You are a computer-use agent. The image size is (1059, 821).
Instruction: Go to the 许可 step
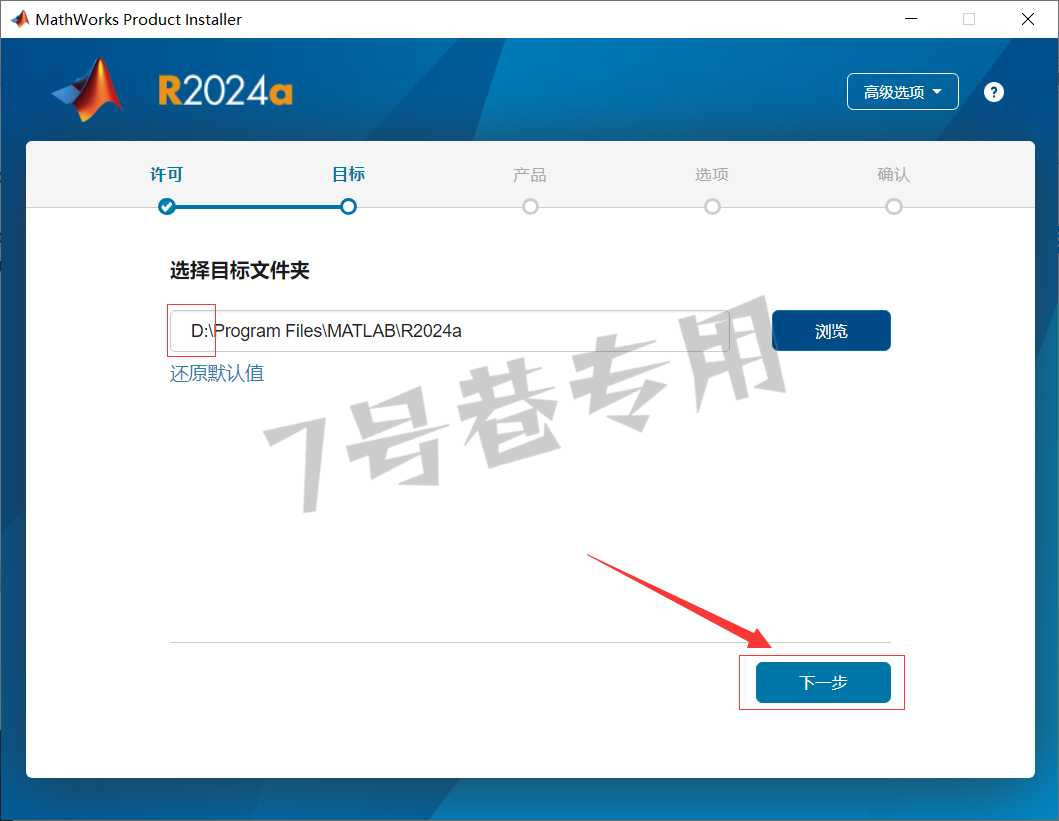point(166,175)
